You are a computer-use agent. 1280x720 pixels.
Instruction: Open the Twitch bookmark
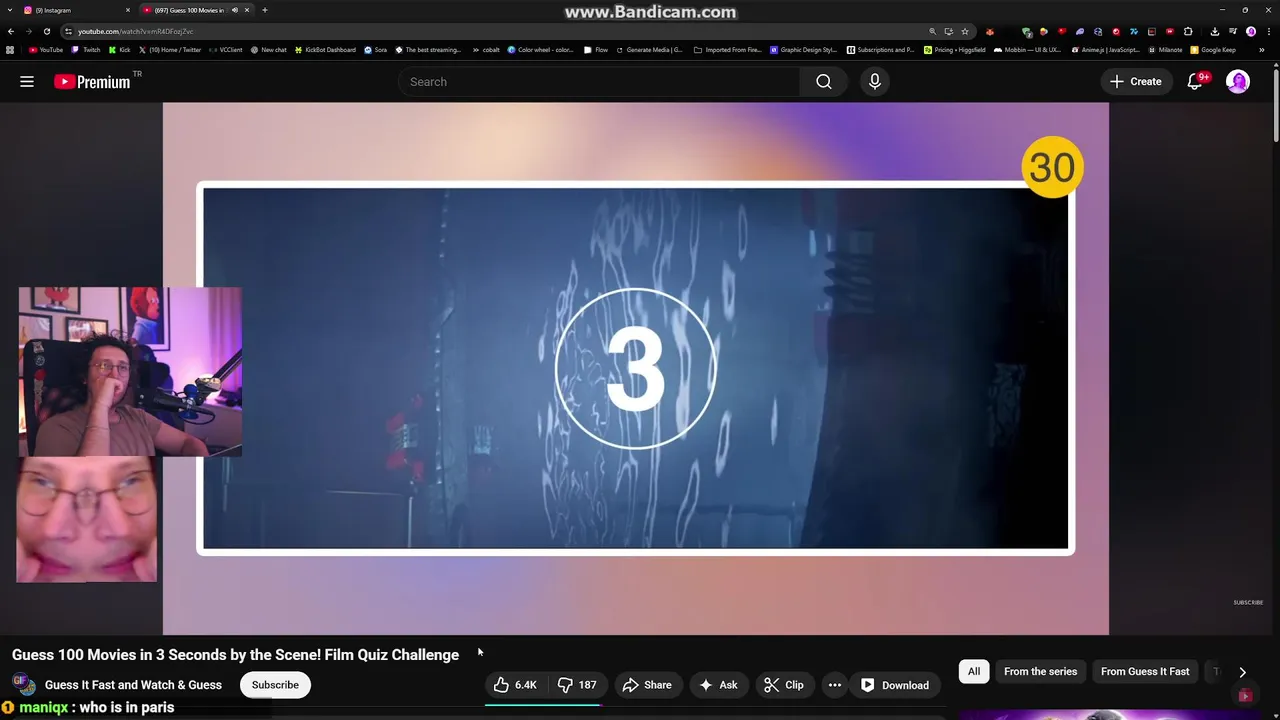coord(86,49)
